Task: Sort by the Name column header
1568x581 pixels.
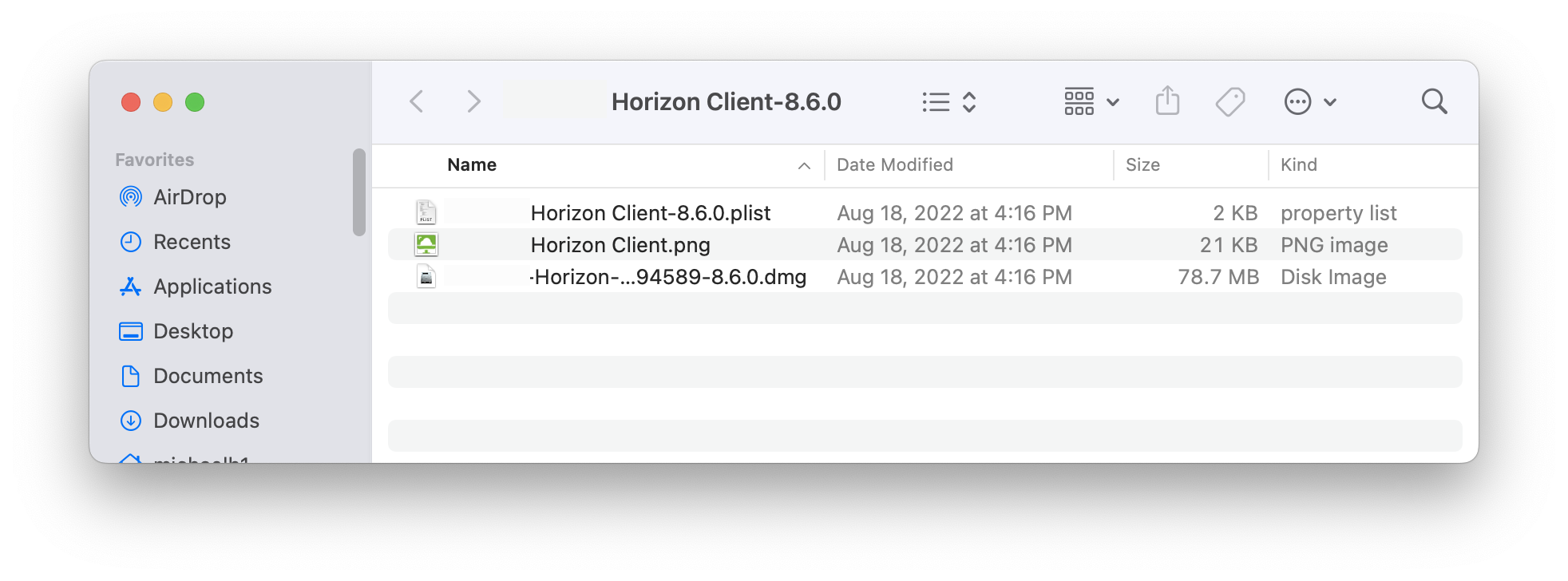Action: [472, 165]
